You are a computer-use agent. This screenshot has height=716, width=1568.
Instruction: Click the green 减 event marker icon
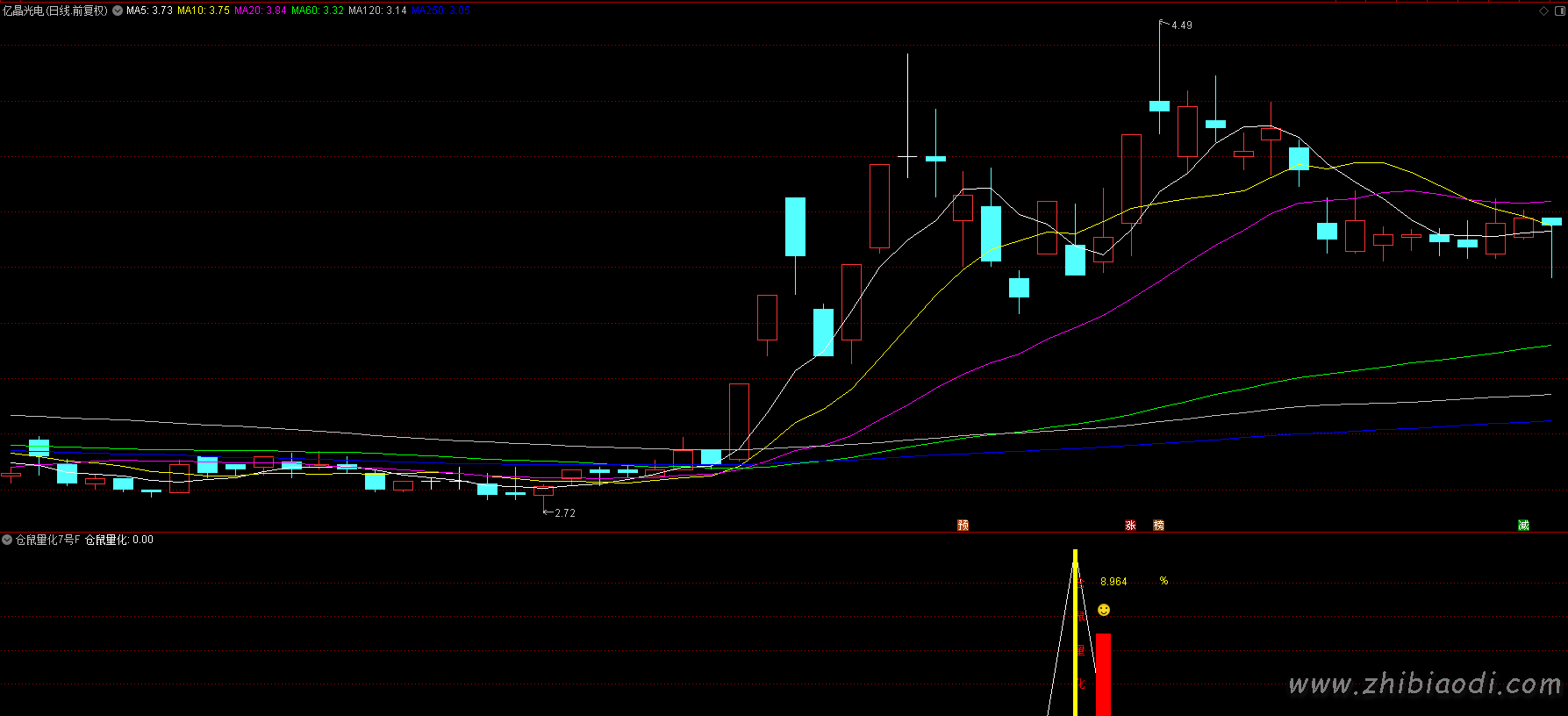click(1523, 525)
